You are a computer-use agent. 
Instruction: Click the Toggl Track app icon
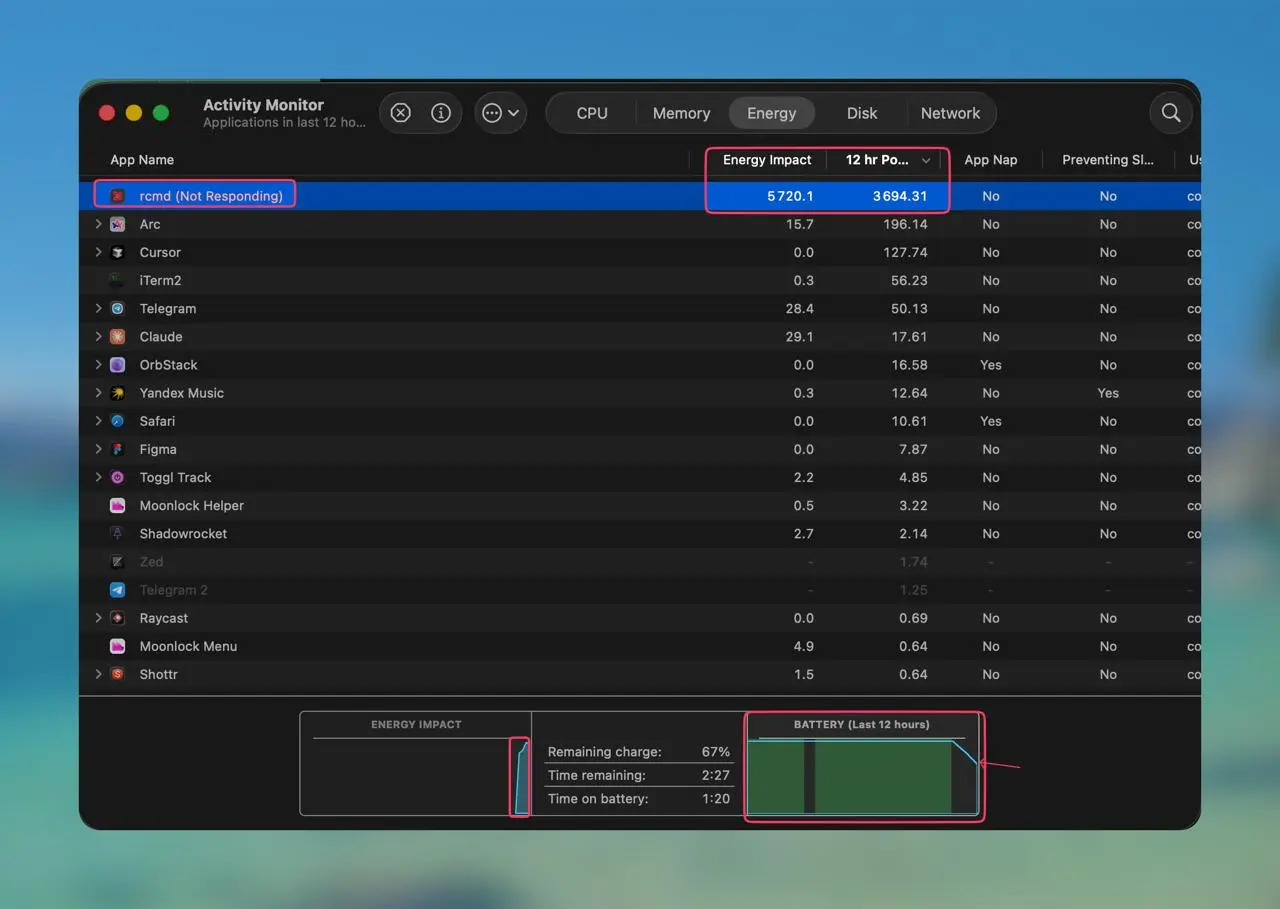118,477
